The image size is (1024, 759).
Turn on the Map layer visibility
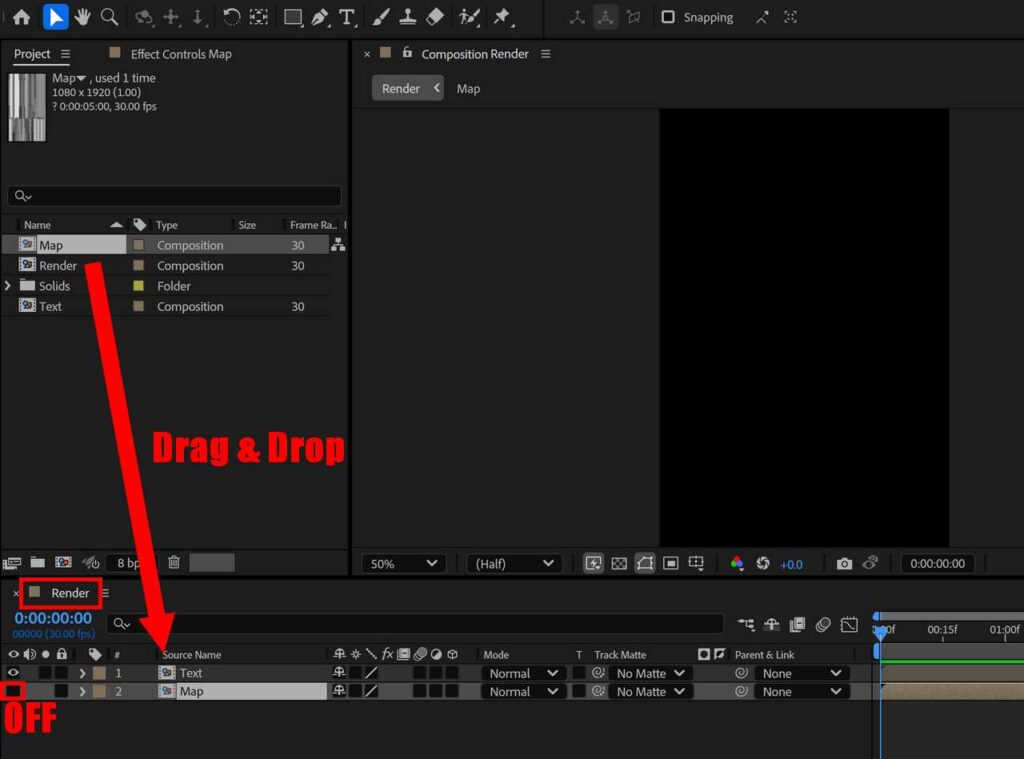click(13, 691)
